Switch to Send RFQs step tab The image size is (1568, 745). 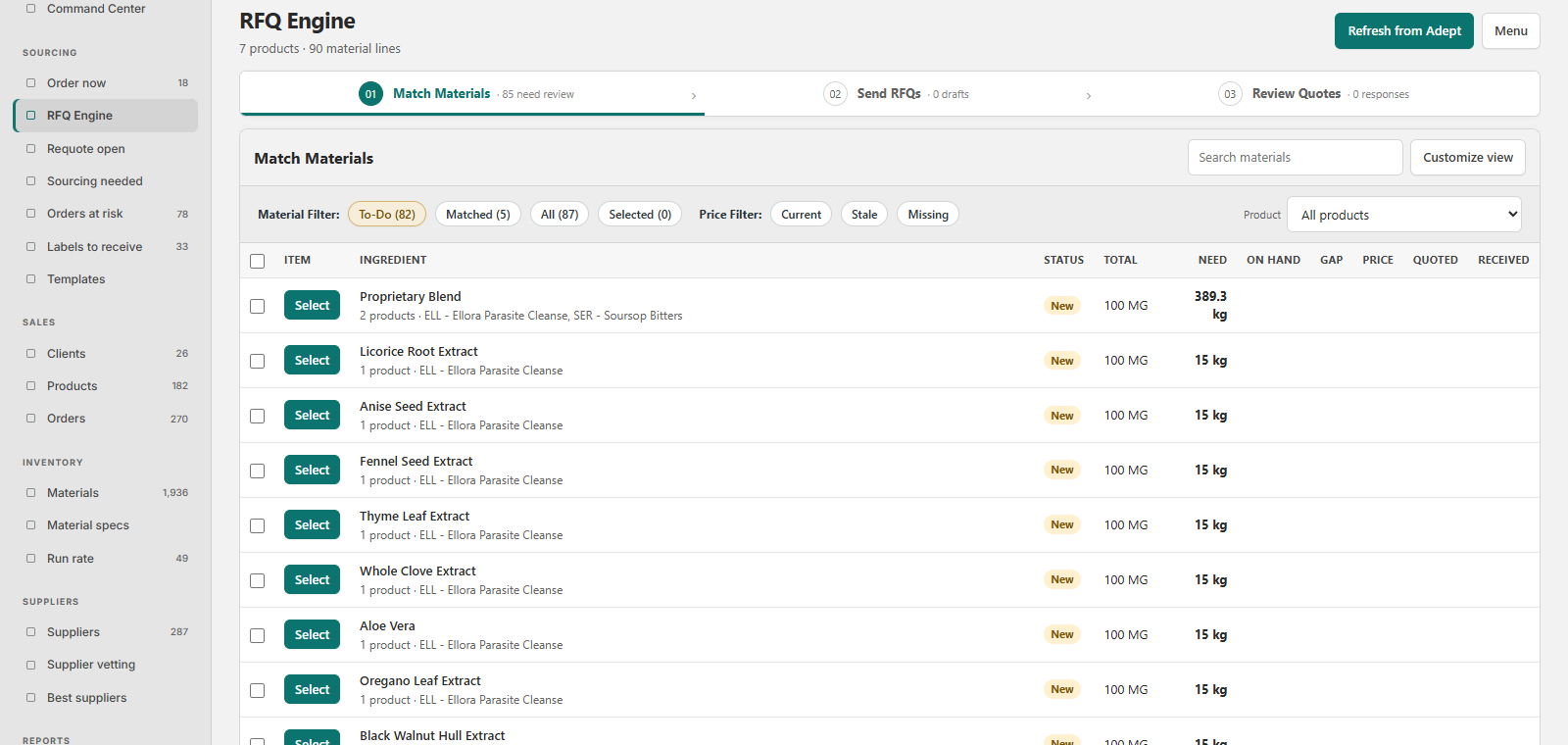click(x=896, y=94)
